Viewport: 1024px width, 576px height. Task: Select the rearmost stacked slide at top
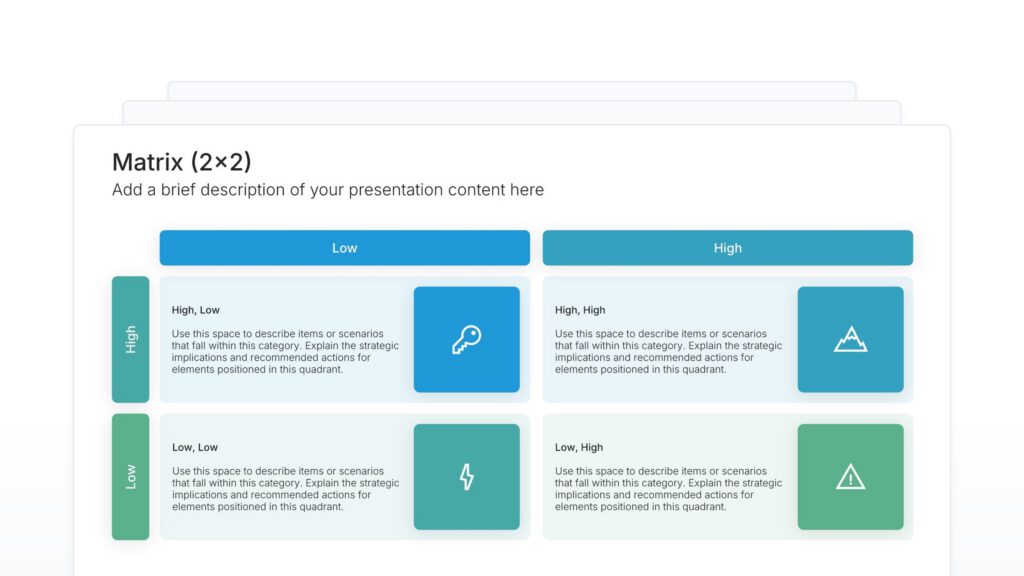(511, 90)
